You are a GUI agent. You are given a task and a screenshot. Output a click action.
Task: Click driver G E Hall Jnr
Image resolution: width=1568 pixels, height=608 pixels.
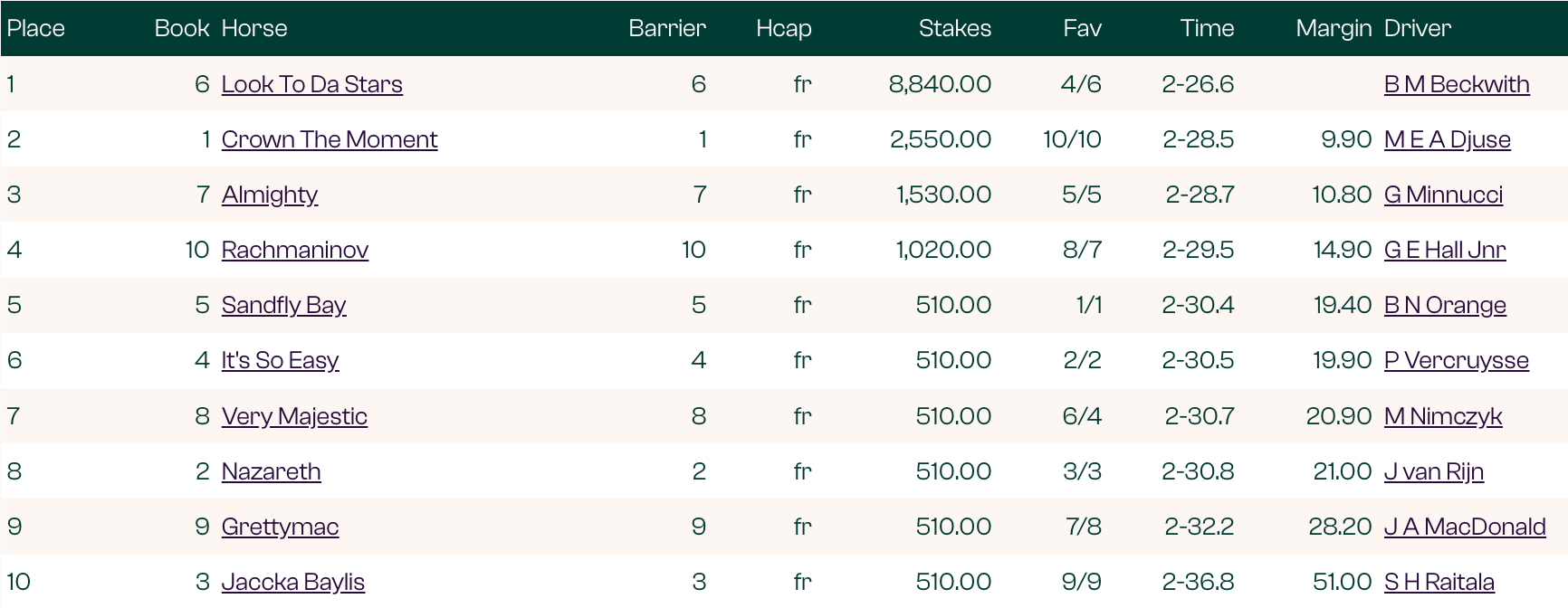click(1444, 250)
